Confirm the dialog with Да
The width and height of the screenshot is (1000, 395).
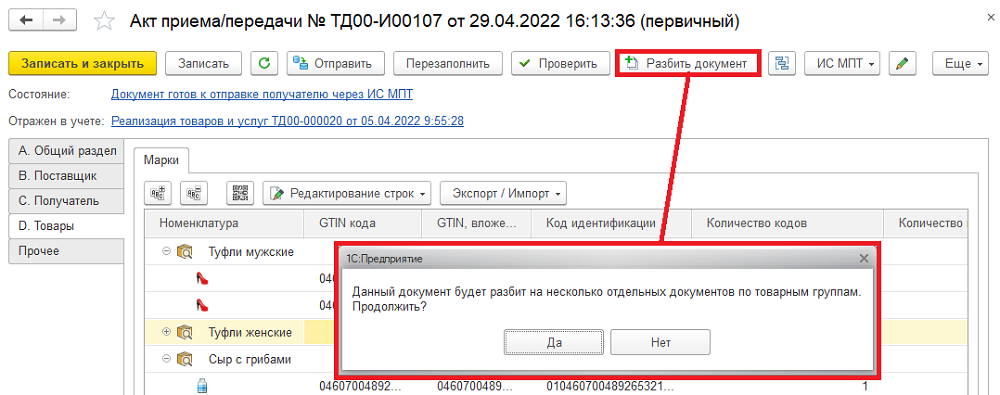[554, 342]
